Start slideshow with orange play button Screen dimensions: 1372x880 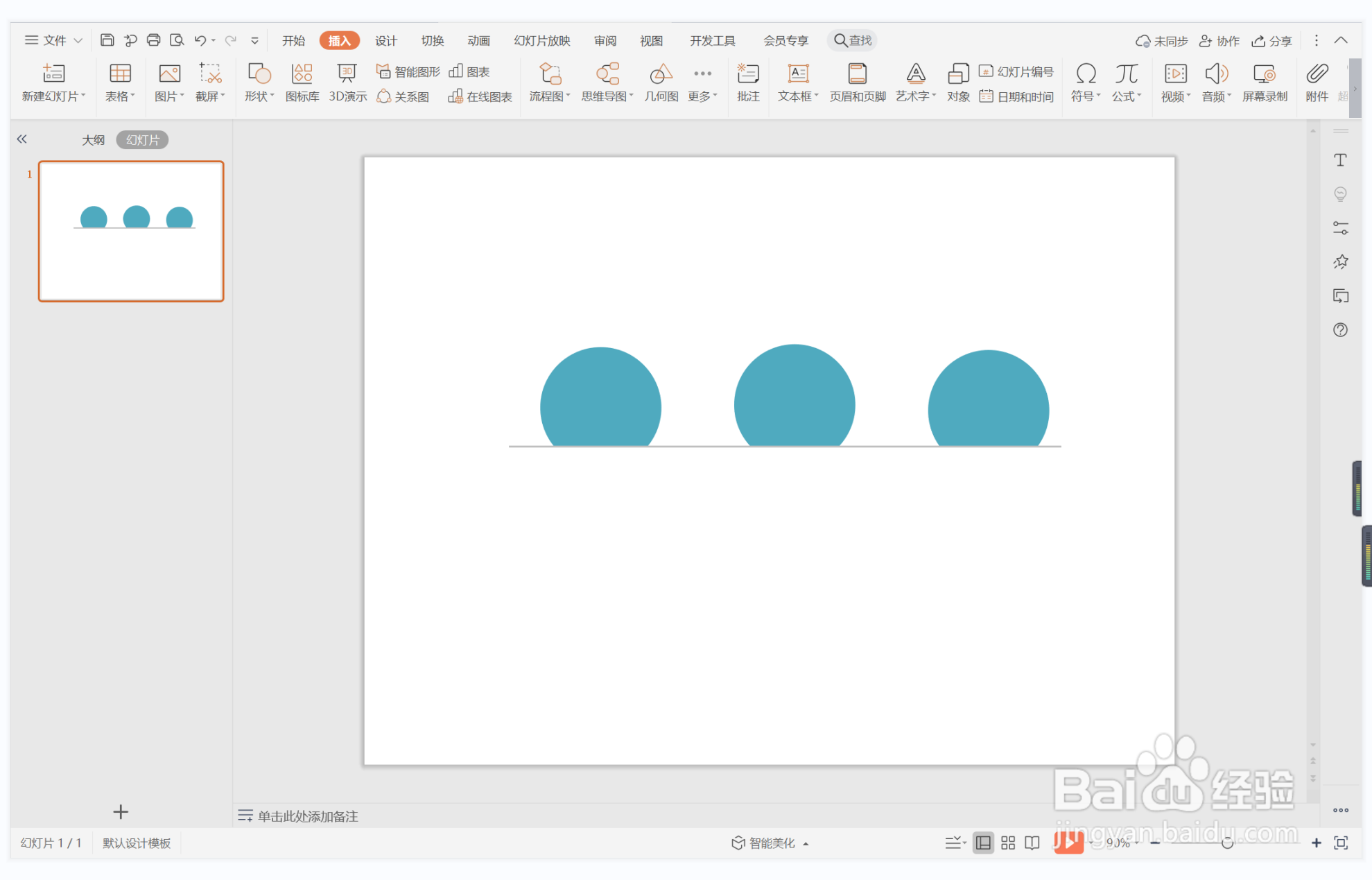(x=1068, y=843)
